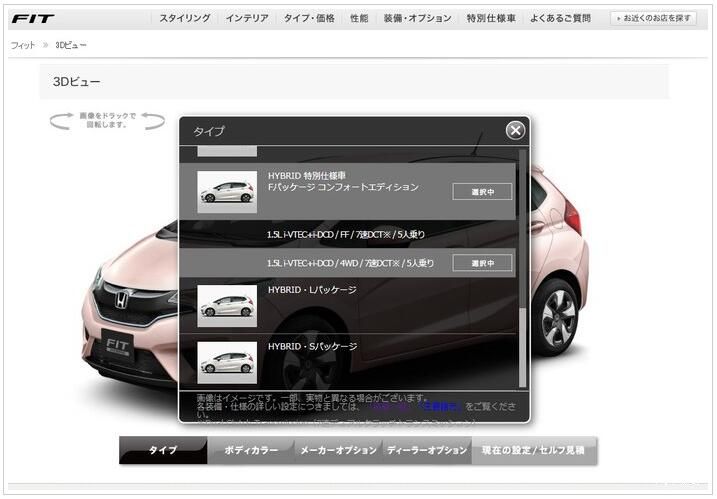Open the インテリア menu item
This screenshot has width=717, height=499.
click(247, 18)
